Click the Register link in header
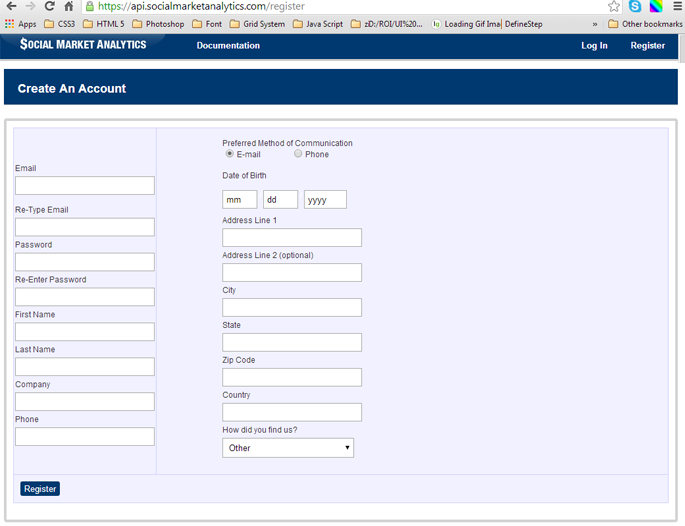The height and width of the screenshot is (526, 685). click(x=647, y=46)
